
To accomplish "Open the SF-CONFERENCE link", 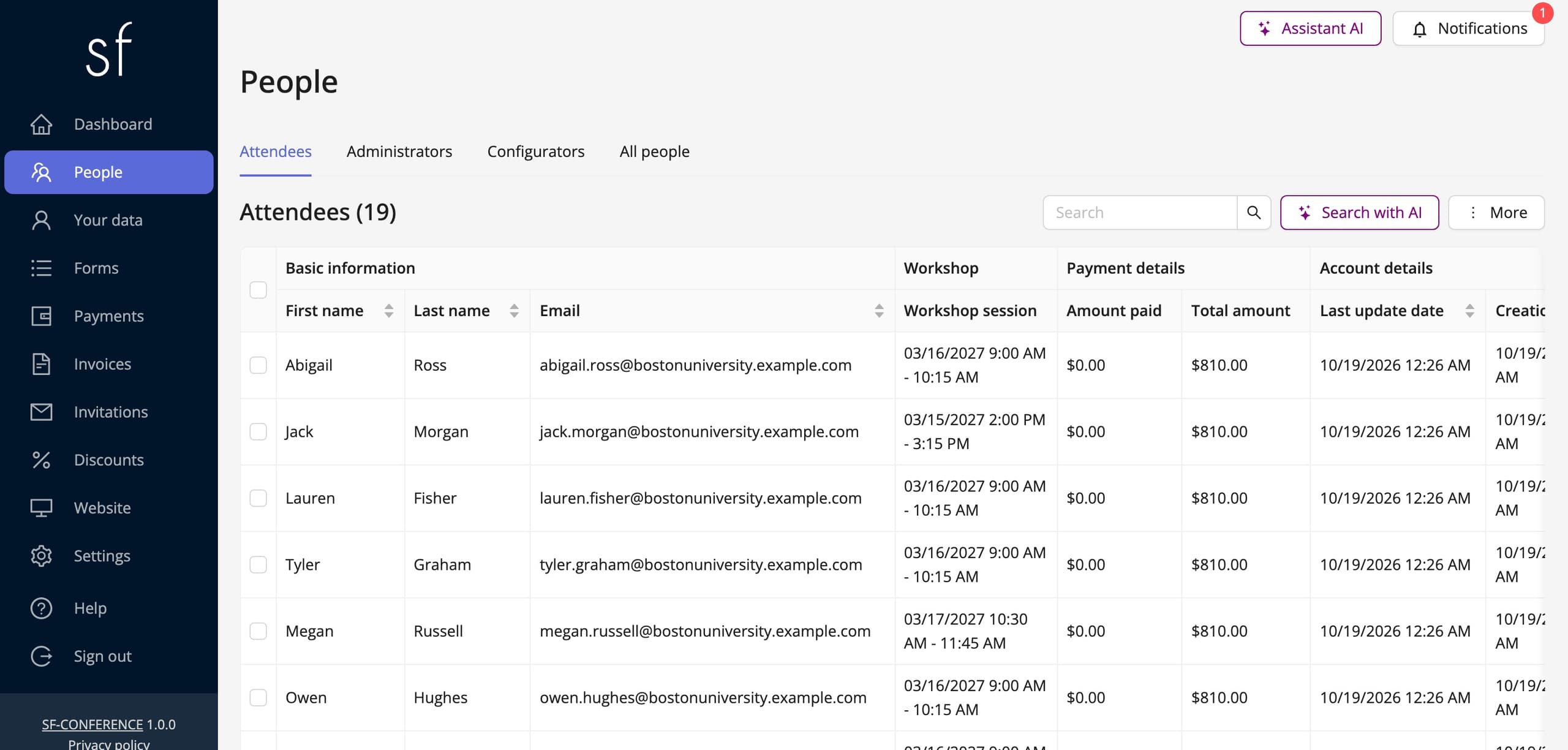I will [x=92, y=724].
